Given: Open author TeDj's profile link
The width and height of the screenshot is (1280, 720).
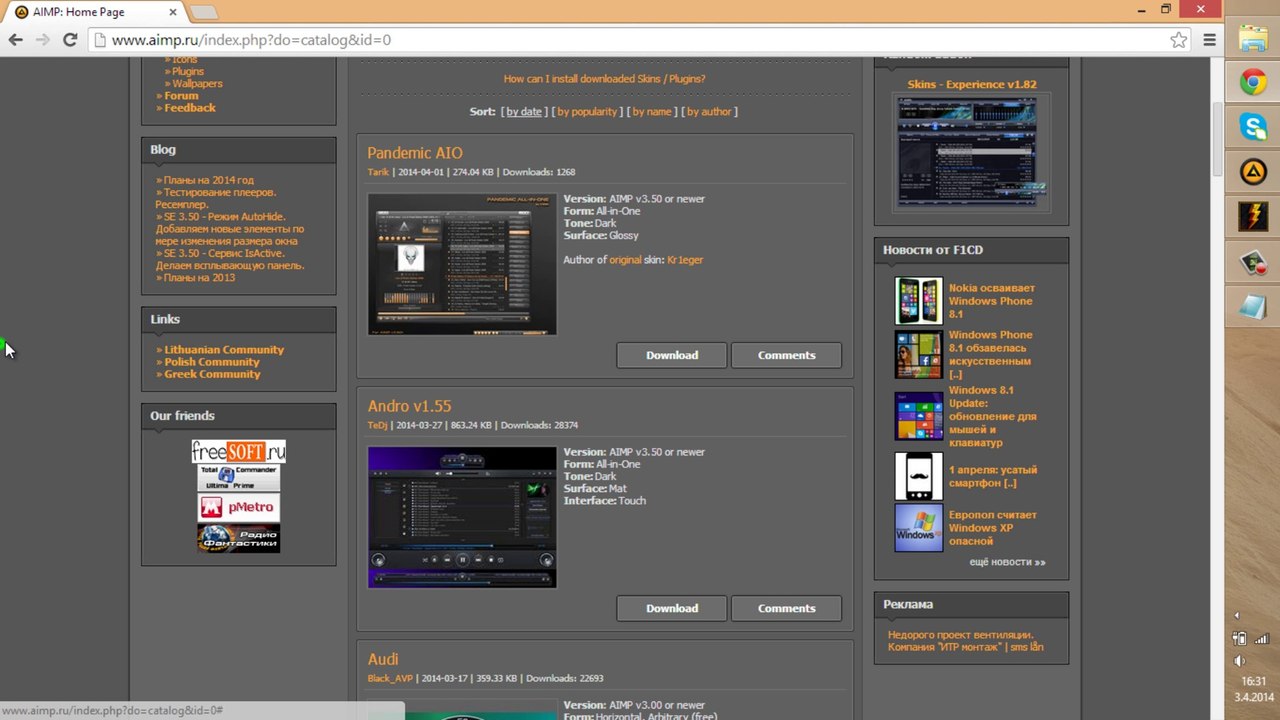Looking at the screenshot, I should pyautogui.click(x=377, y=425).
